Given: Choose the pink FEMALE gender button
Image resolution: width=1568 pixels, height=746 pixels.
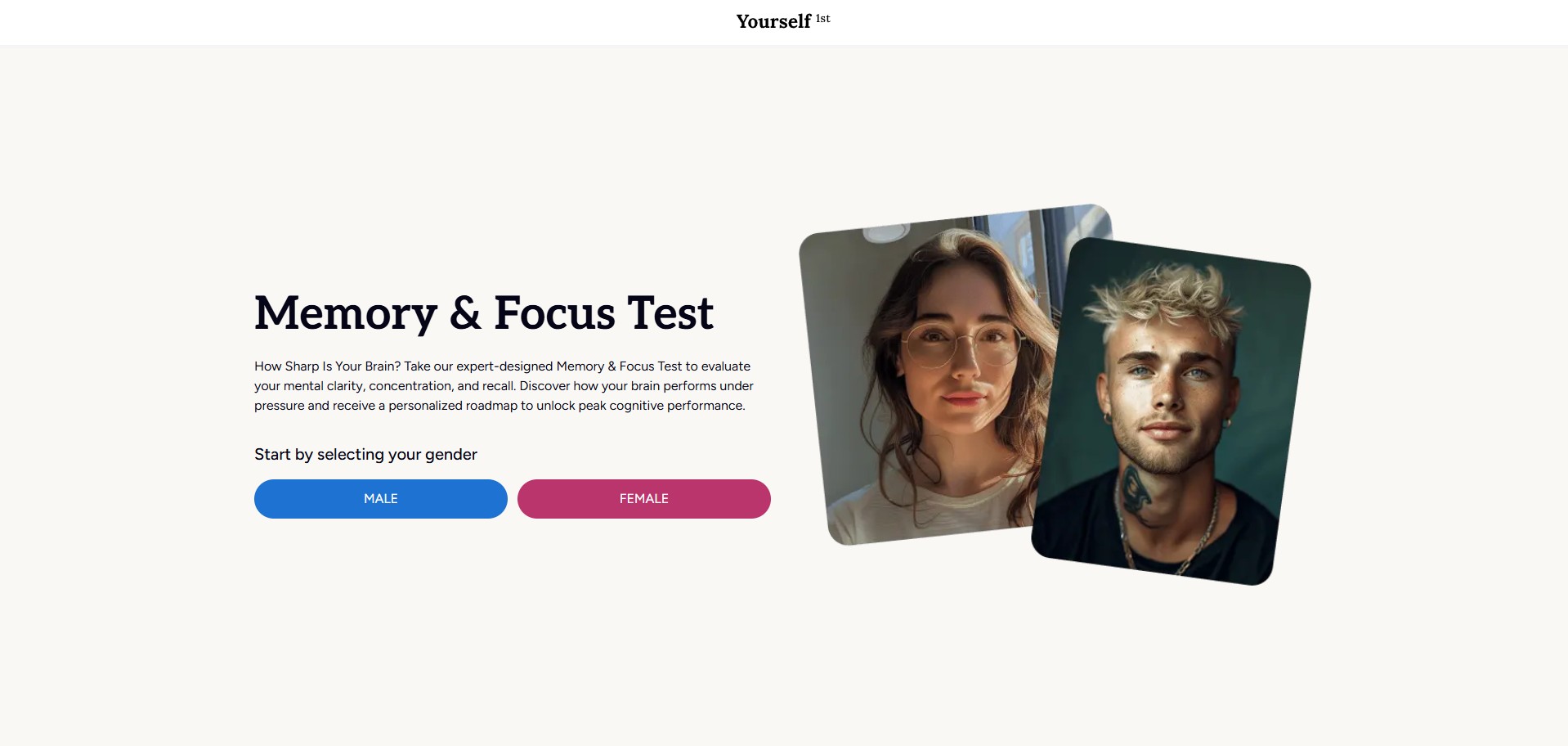Looking at the screenshot, I should (x=643, y=499).
